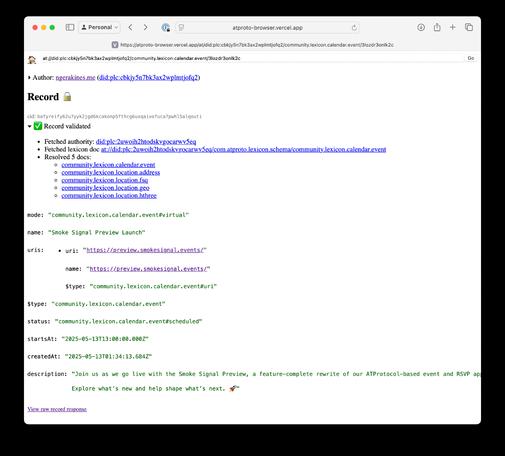Show the tab overview icon

tap(469, 27)
